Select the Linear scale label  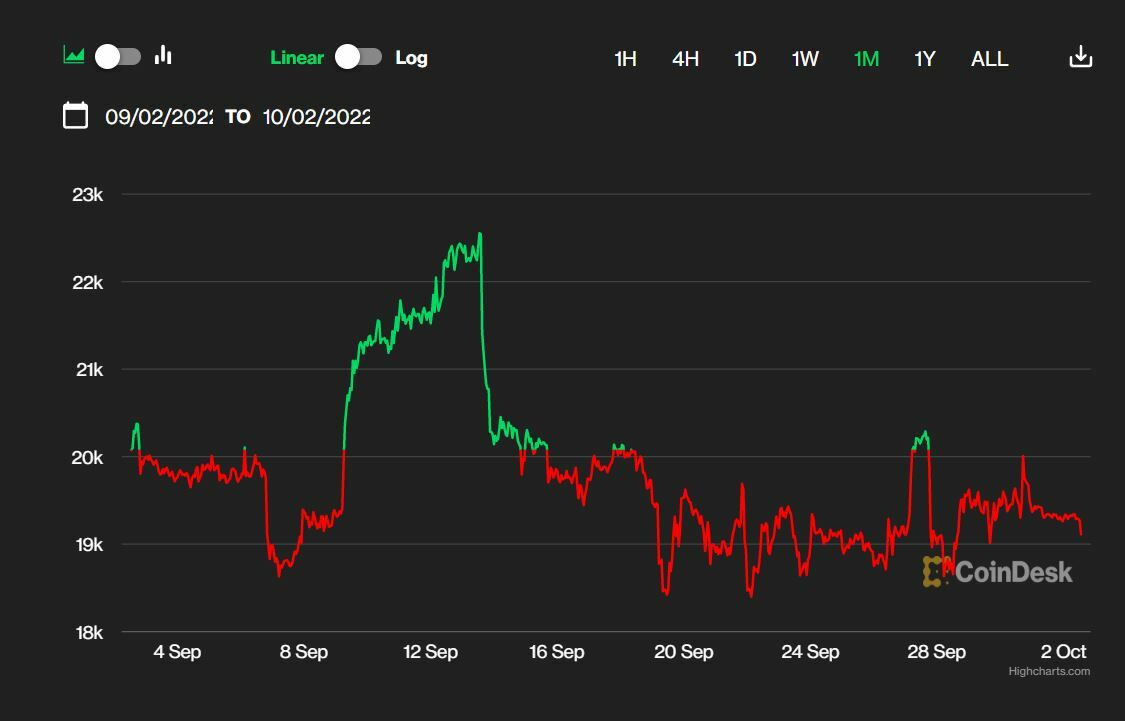pos(296,58)
